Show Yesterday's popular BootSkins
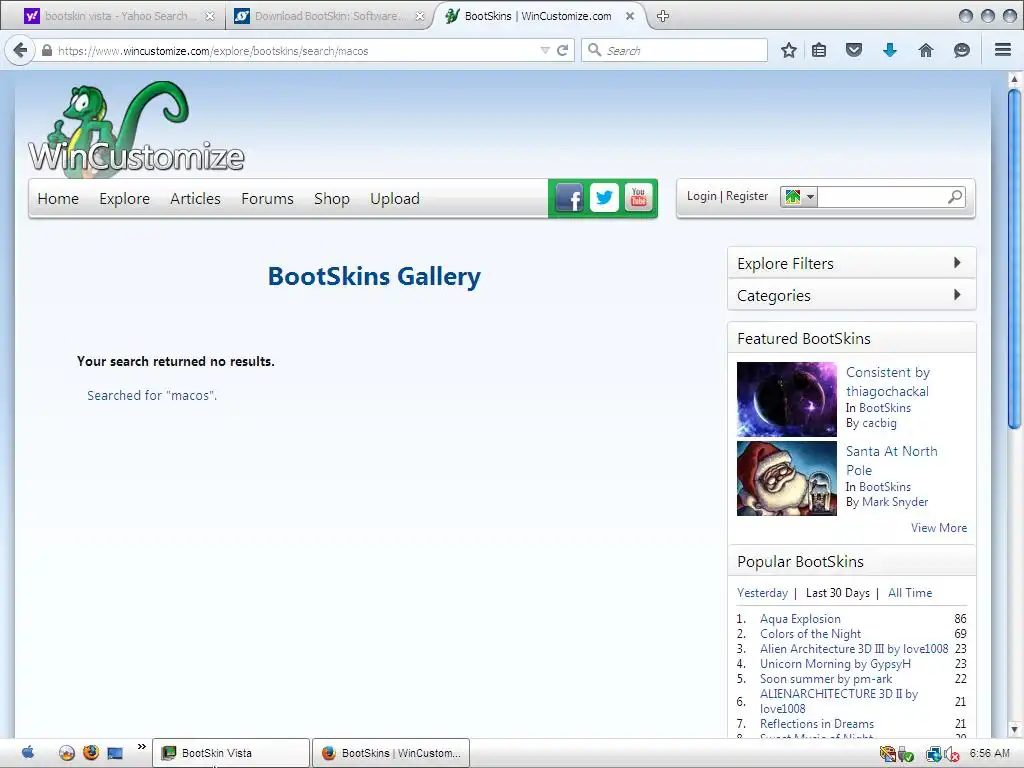The image size is (1024, 768). coord(762,592)
